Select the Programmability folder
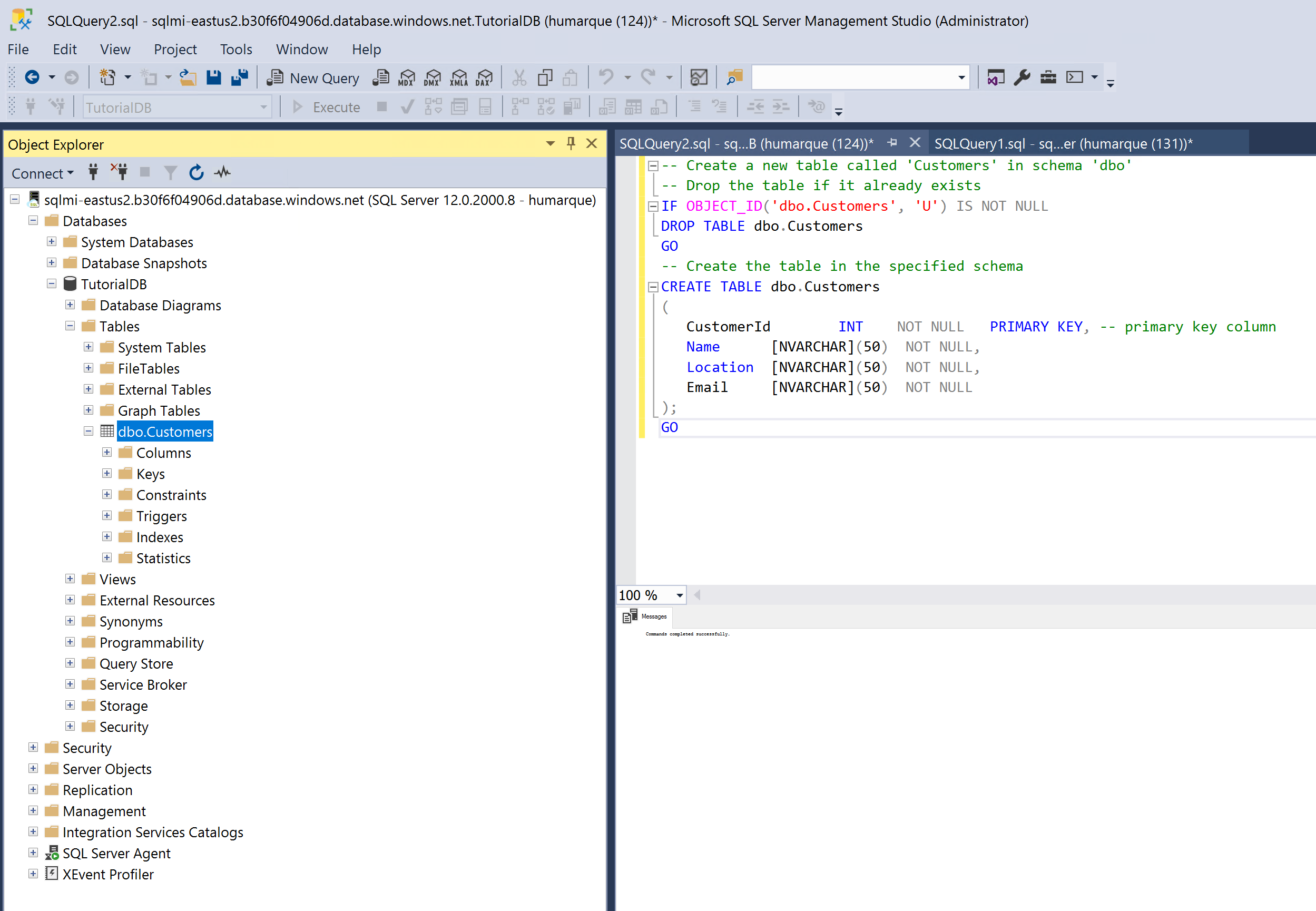The height and width of the screenshot is (911, 1316). [x=152, y=643]
